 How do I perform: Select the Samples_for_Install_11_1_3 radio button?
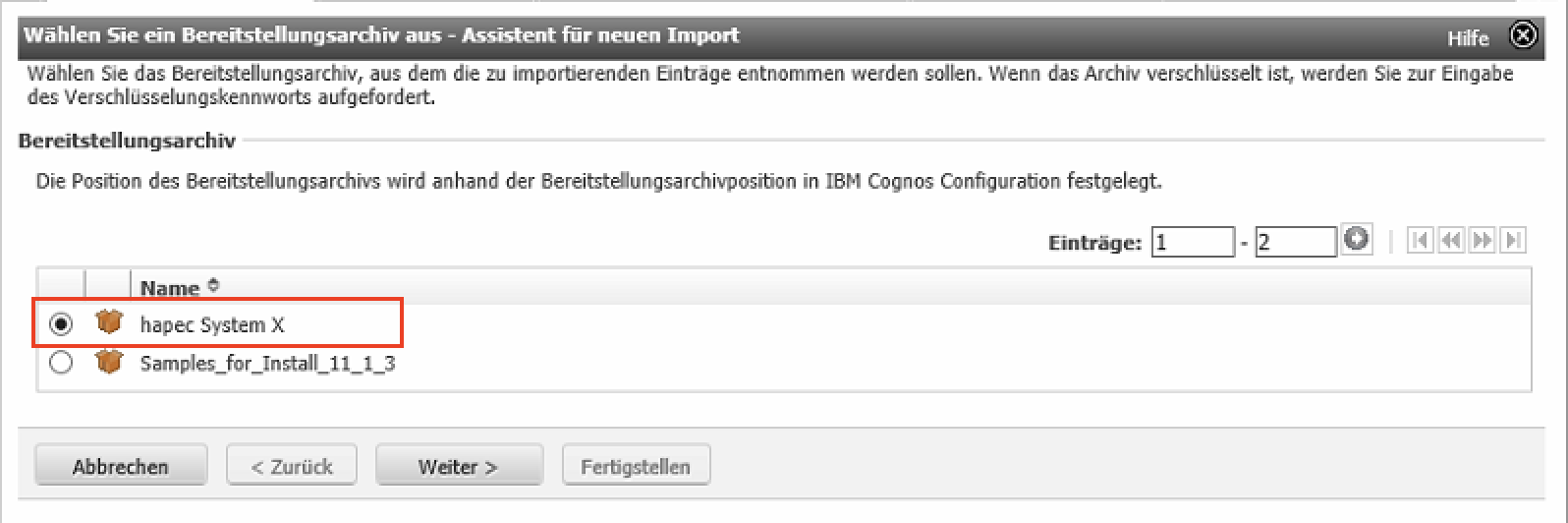[61, 363]
